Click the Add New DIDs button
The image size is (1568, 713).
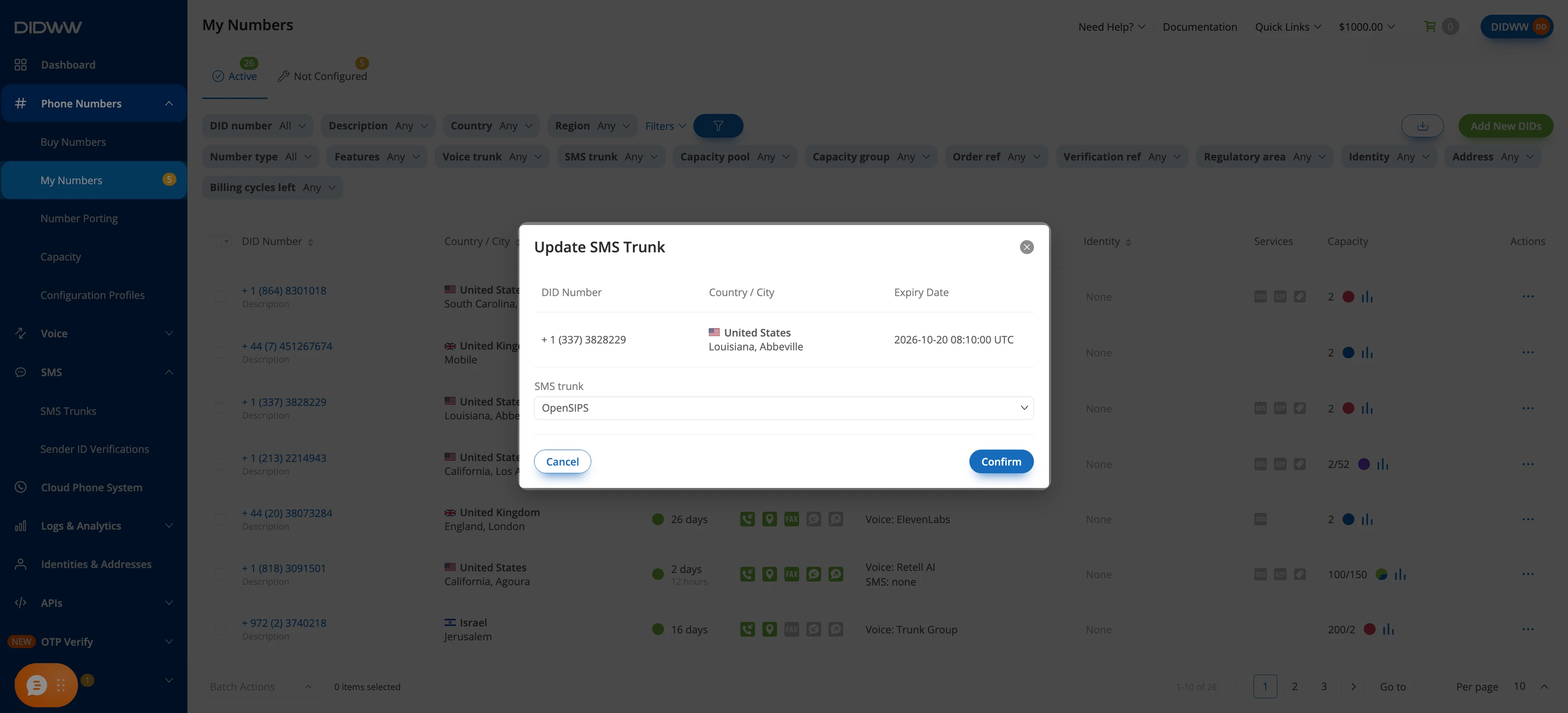tap(1505, 126)
